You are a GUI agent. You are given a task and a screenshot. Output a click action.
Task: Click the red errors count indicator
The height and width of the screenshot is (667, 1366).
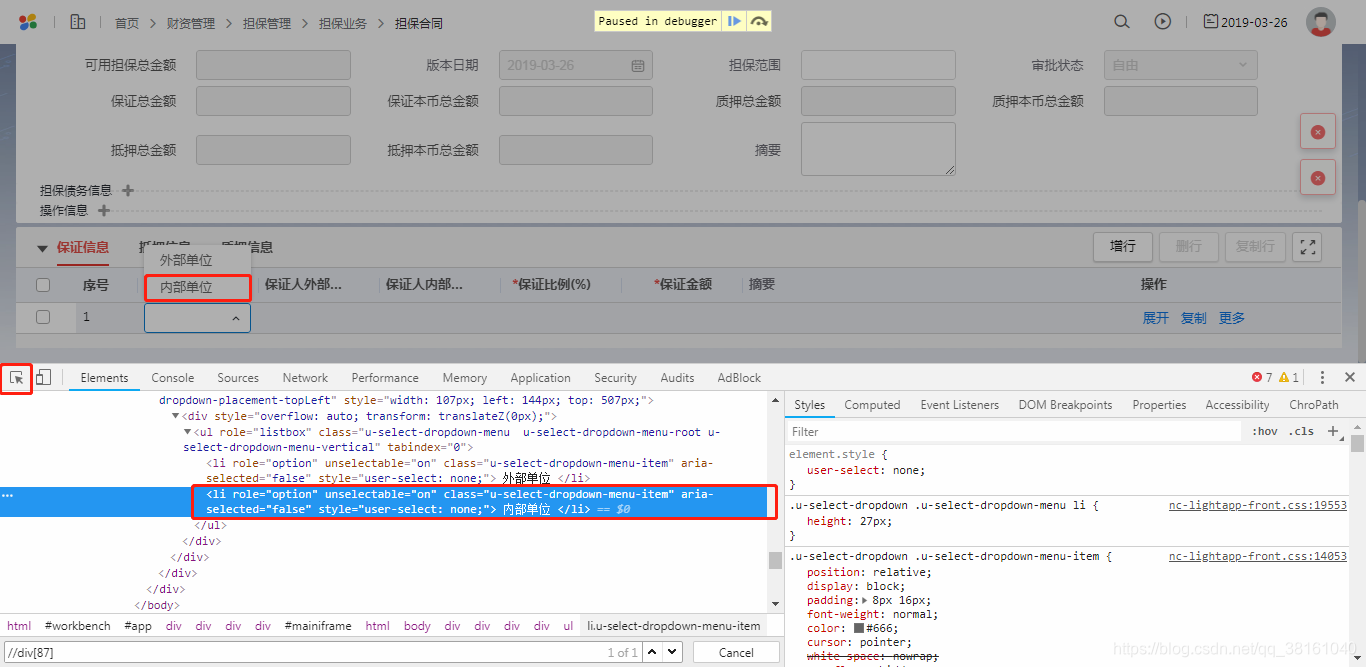pyautogui.click(x=1262, y=377)
